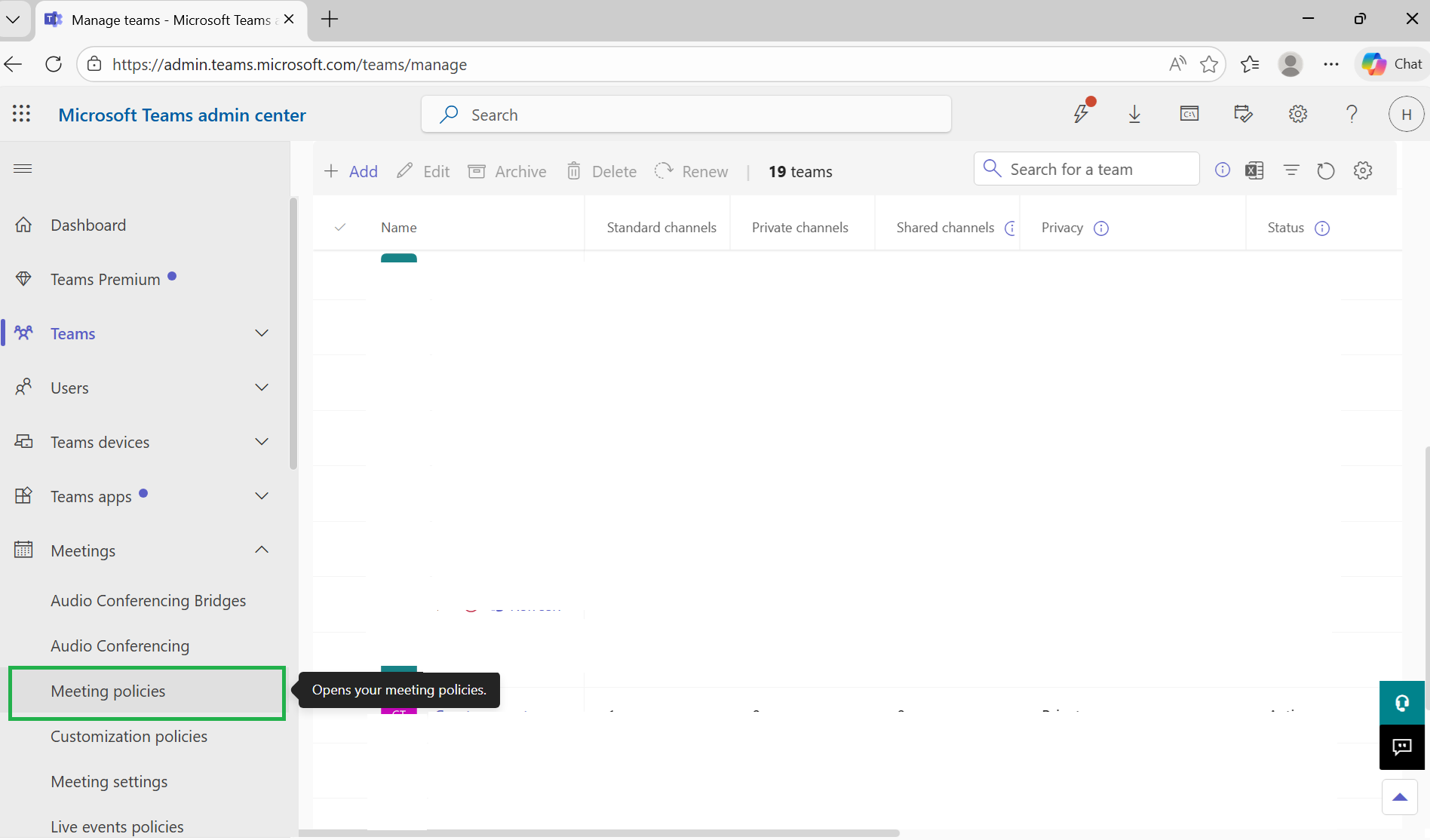This screenshot has width=1430, height=840.
Task: Open Cloud Shell icon in header
Action: point(1189,114)
